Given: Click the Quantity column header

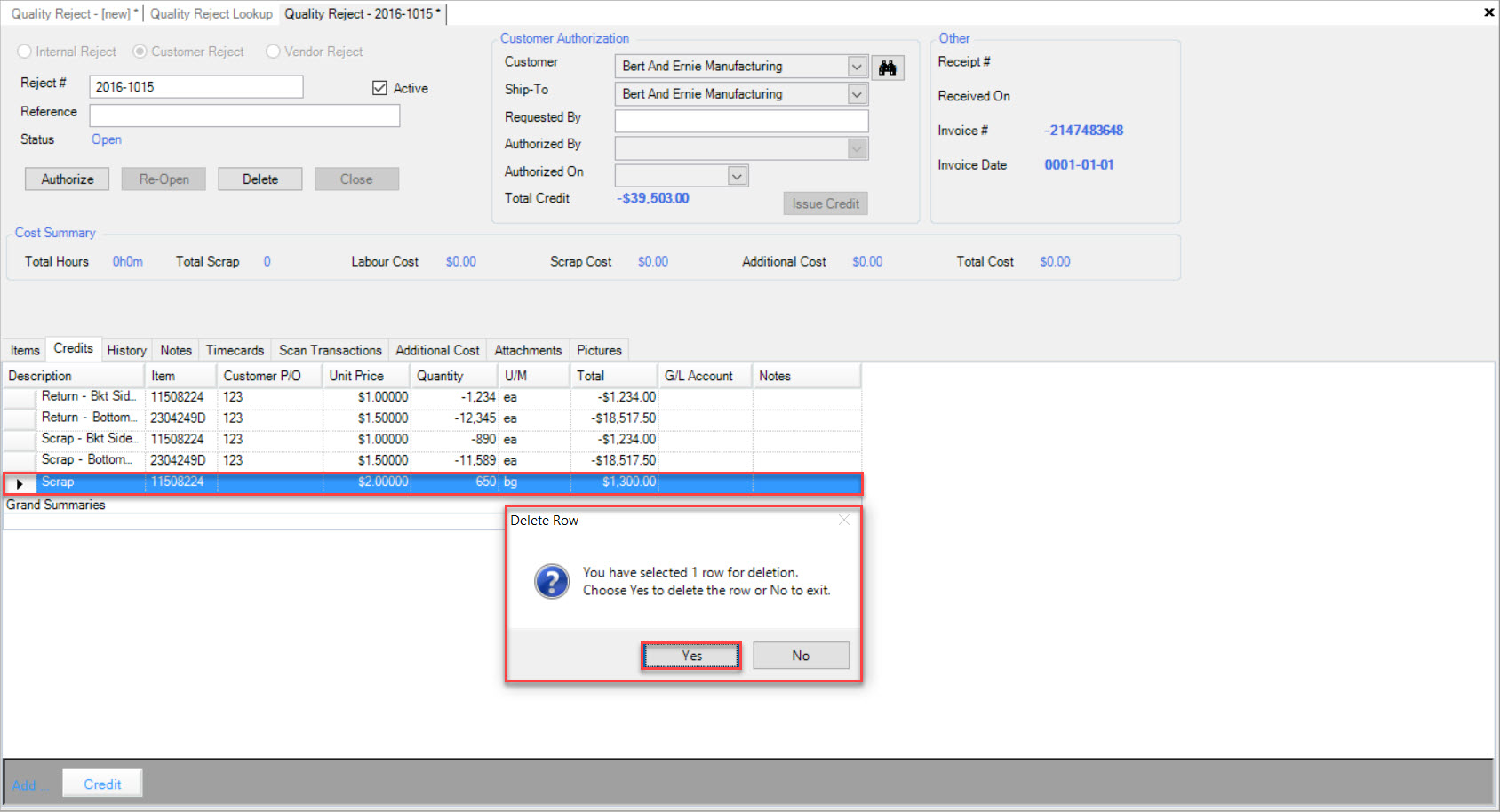Looking at the screenshot, I should pos(454,376).
